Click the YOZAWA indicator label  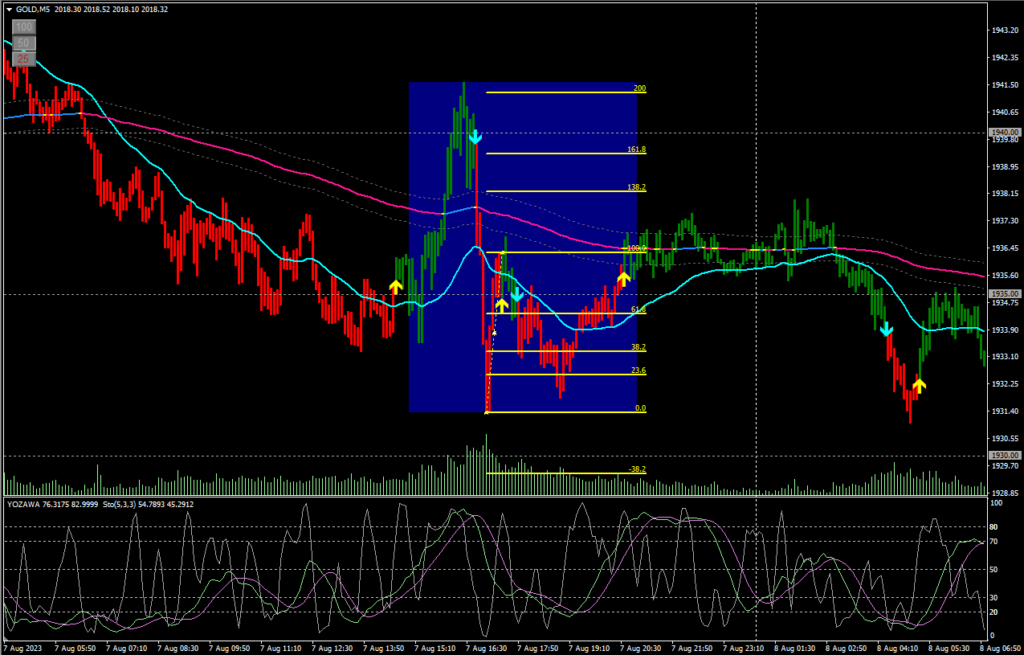tap(20, 504)
